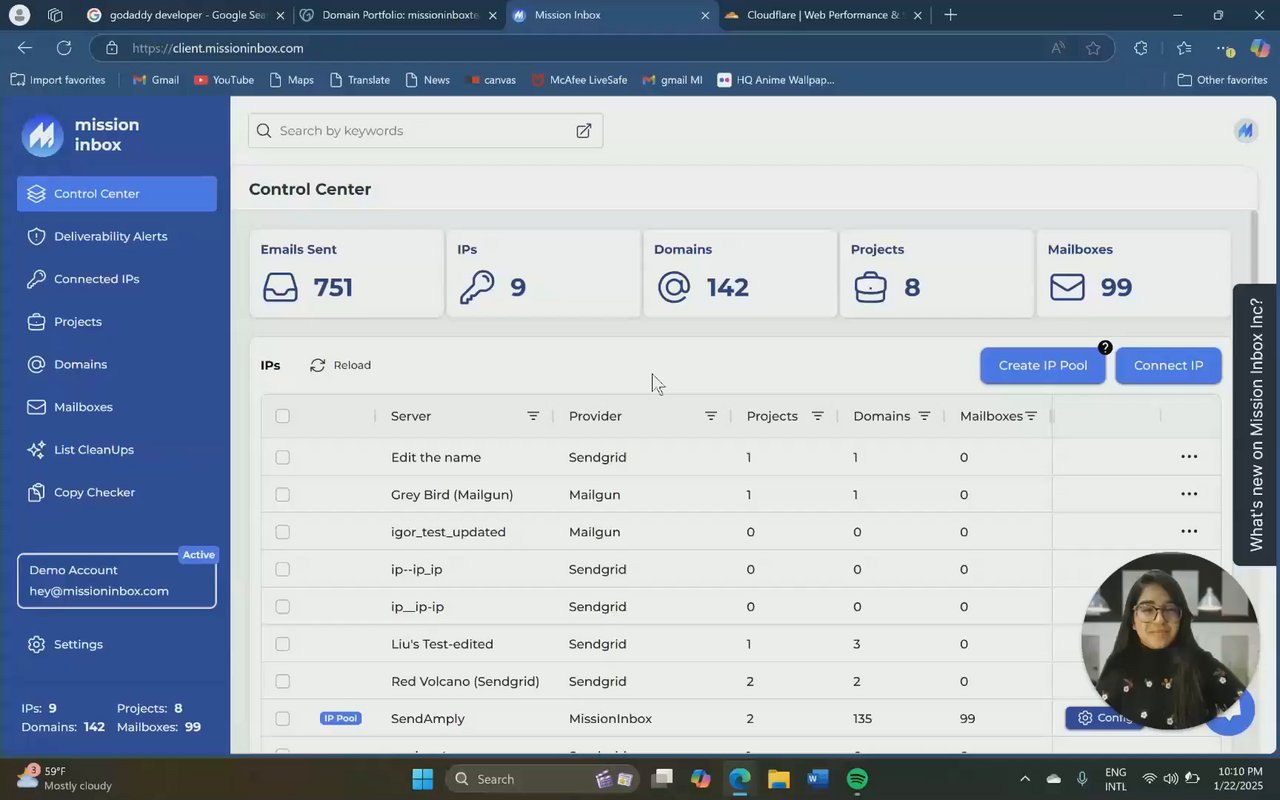This screenshot has height=800, width=1280.
Task: Open Settings gear in sidebar
Action: click(x=37, y=645)
